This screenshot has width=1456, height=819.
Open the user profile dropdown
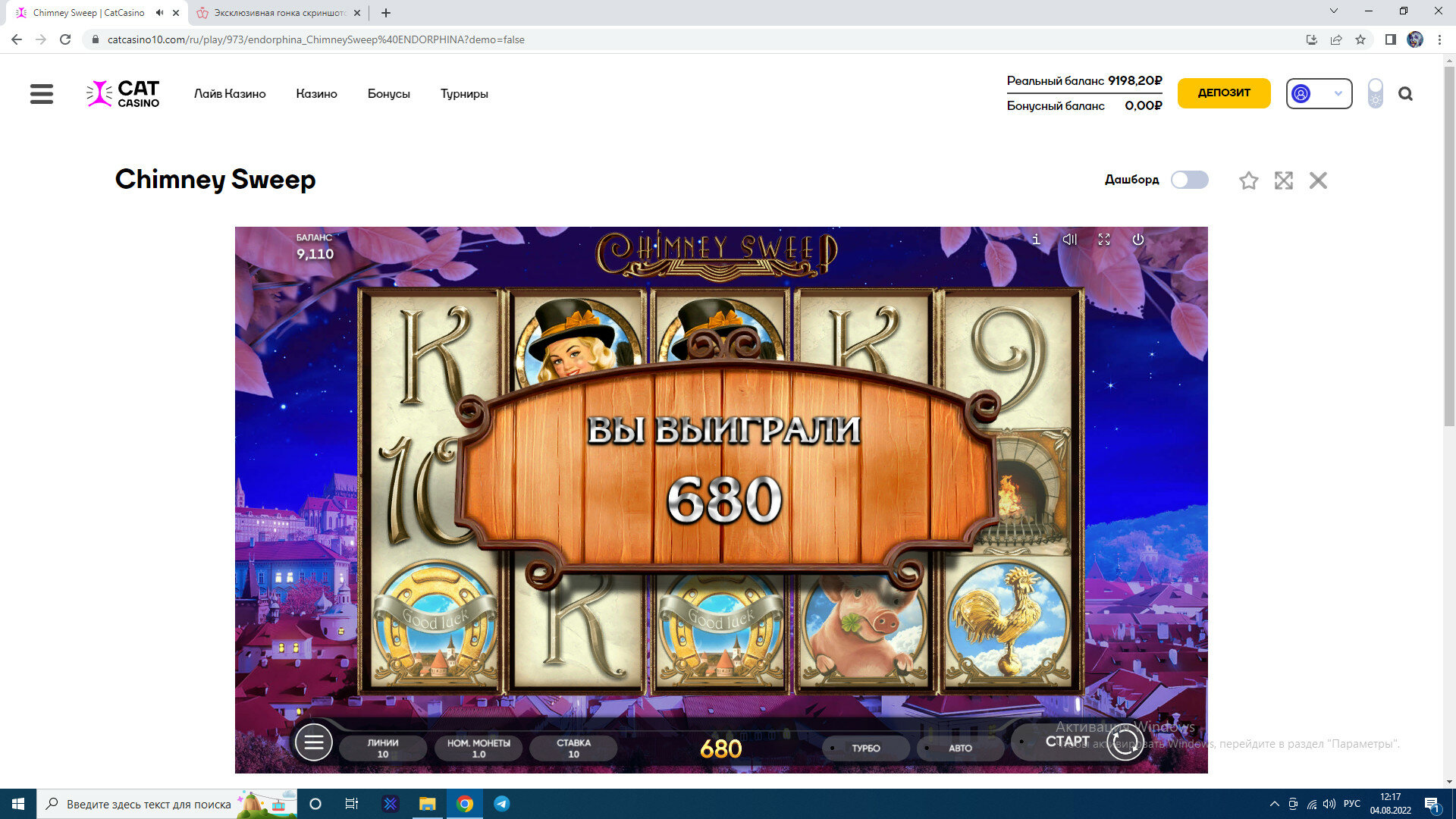click(1319, 94)
